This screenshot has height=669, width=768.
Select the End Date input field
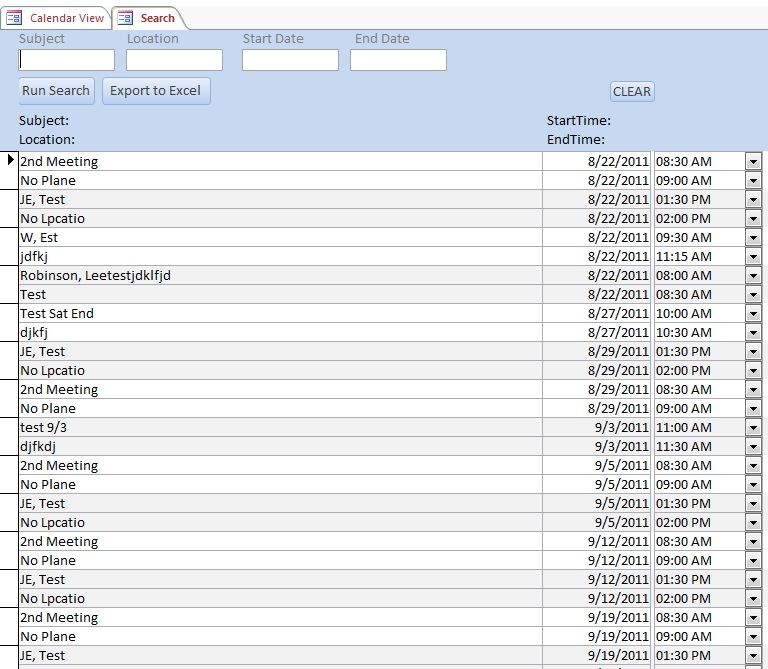pyautogui.click(x=398, y=60)
